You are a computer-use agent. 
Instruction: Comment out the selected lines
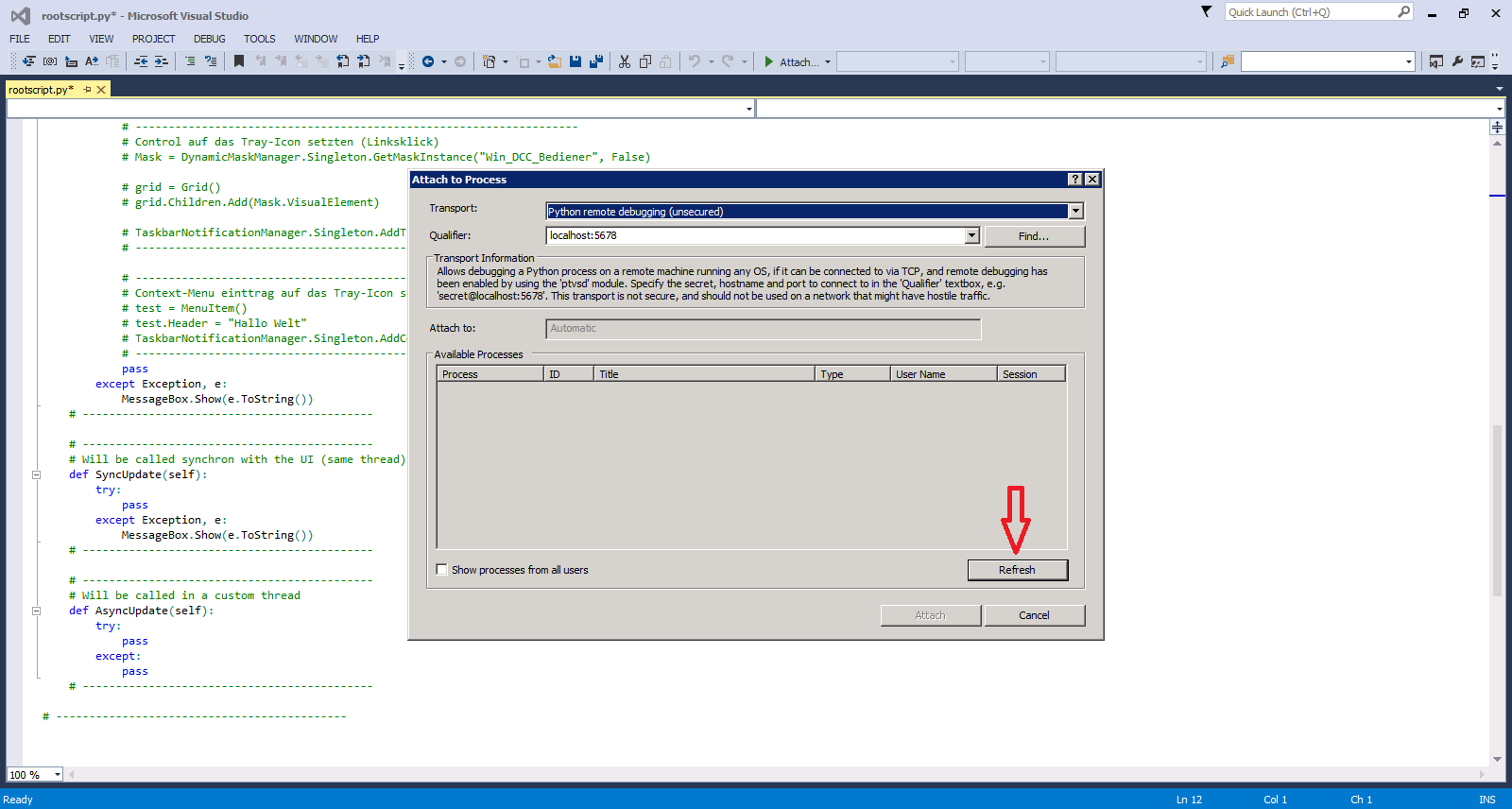pyautogui.click(x=190, y=61)
